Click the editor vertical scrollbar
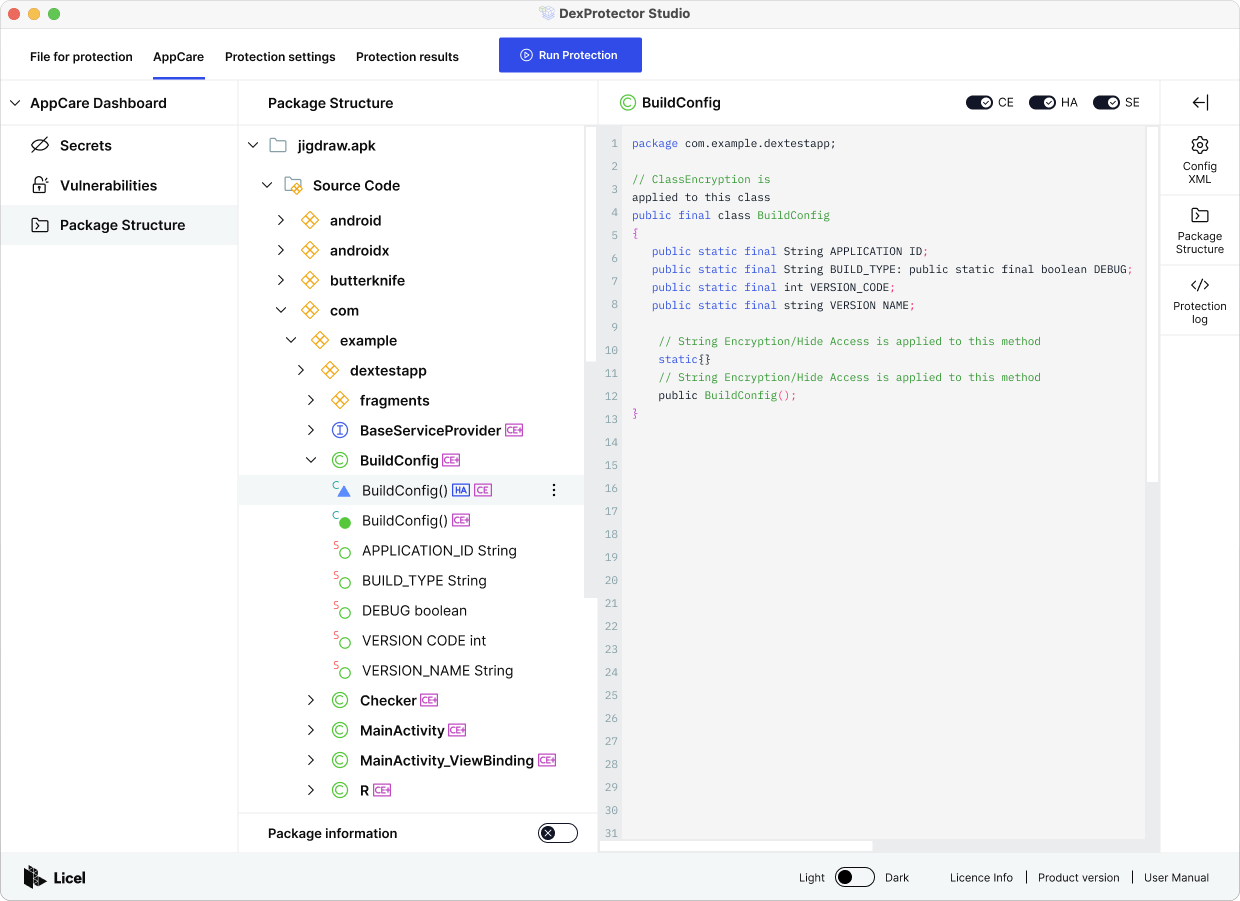Image resolution: width=1240 pixels, height=901 pixels. click(x=1152, y=305)
